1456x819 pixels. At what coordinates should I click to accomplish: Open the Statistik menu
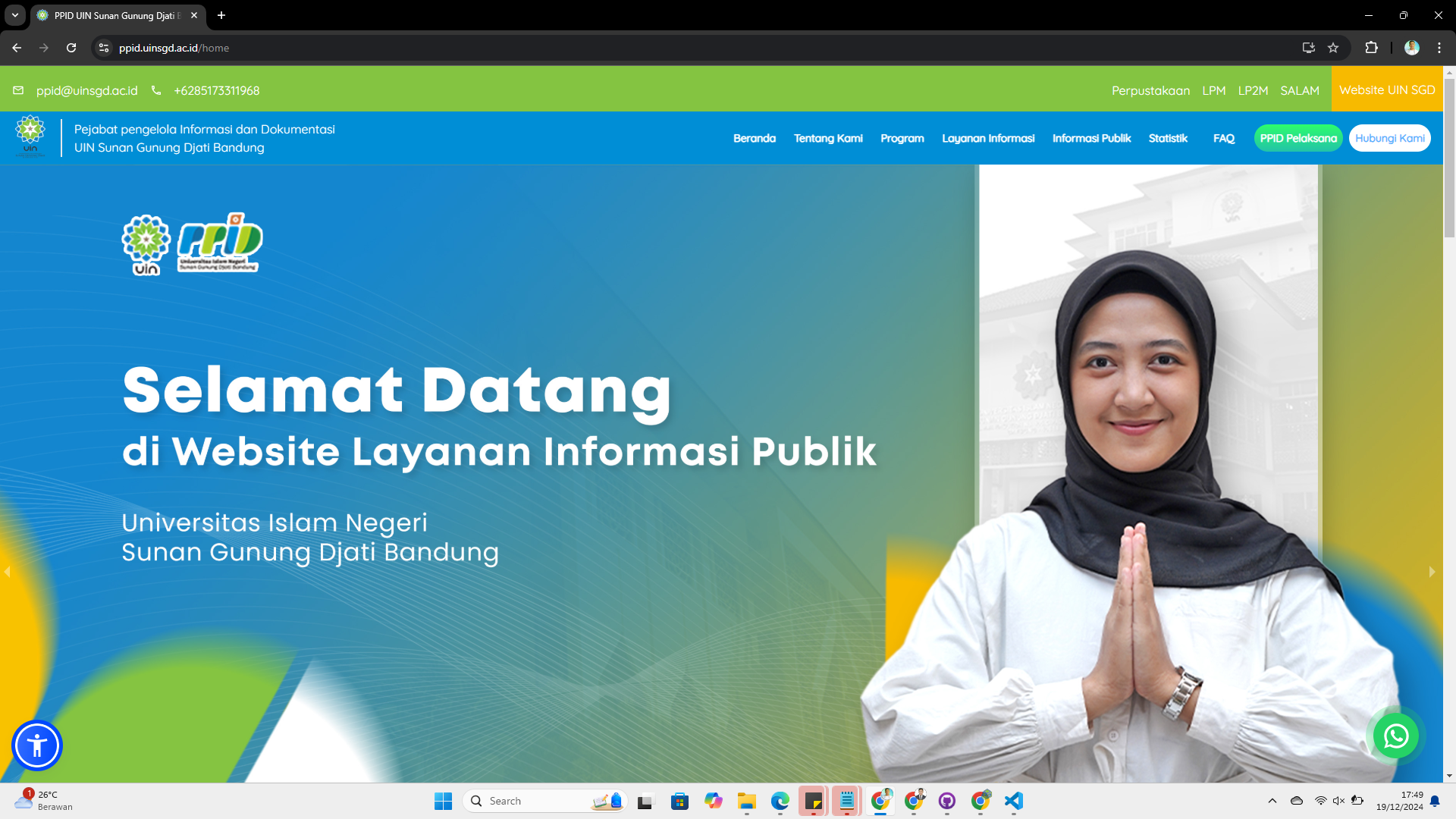(x=1168, y=138)
